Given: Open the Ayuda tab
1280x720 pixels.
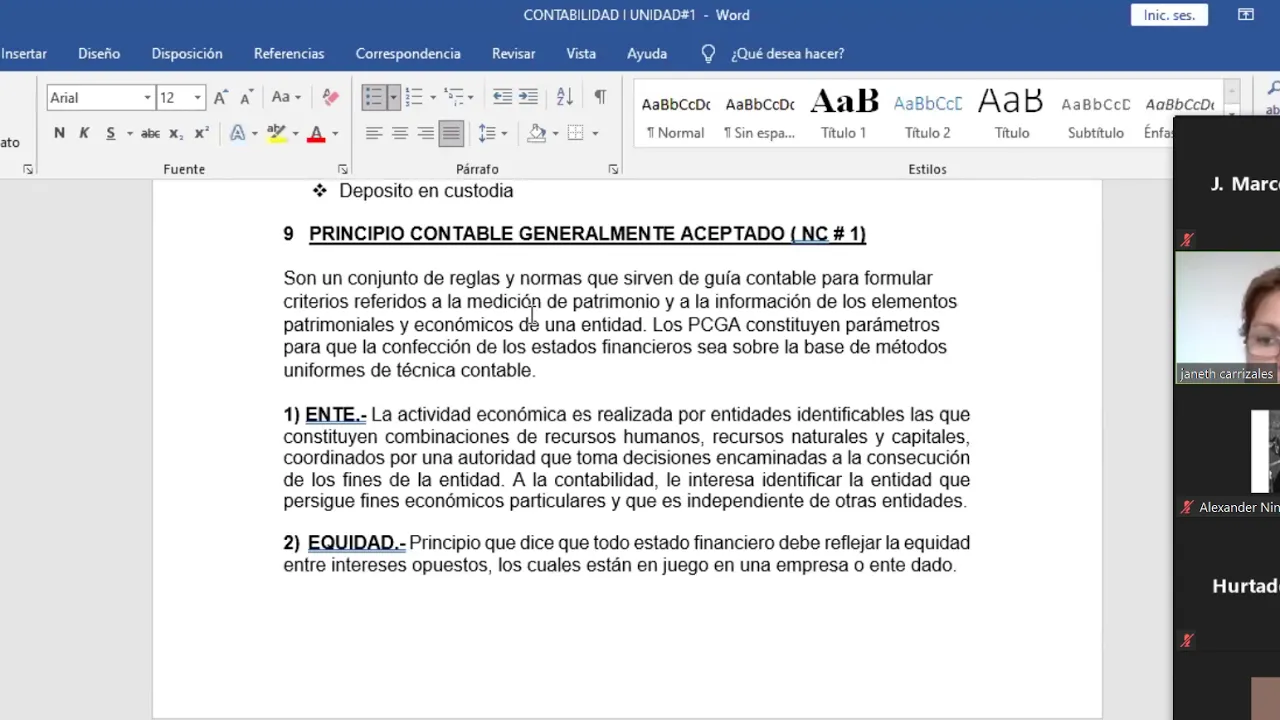Looking at the screenshot, I should (647, 54).
